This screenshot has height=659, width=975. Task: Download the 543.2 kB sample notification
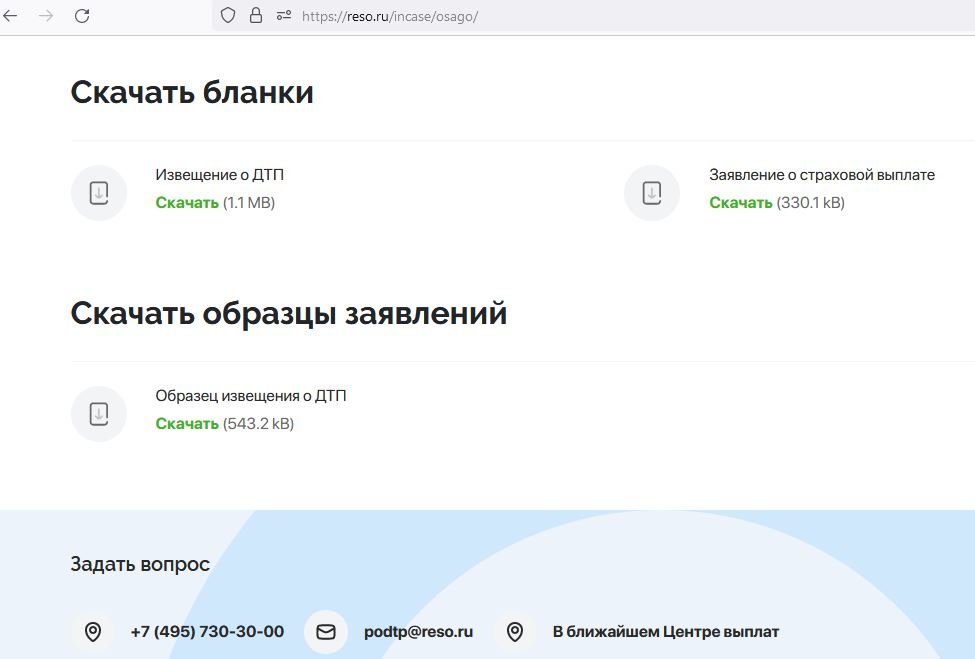187,424
